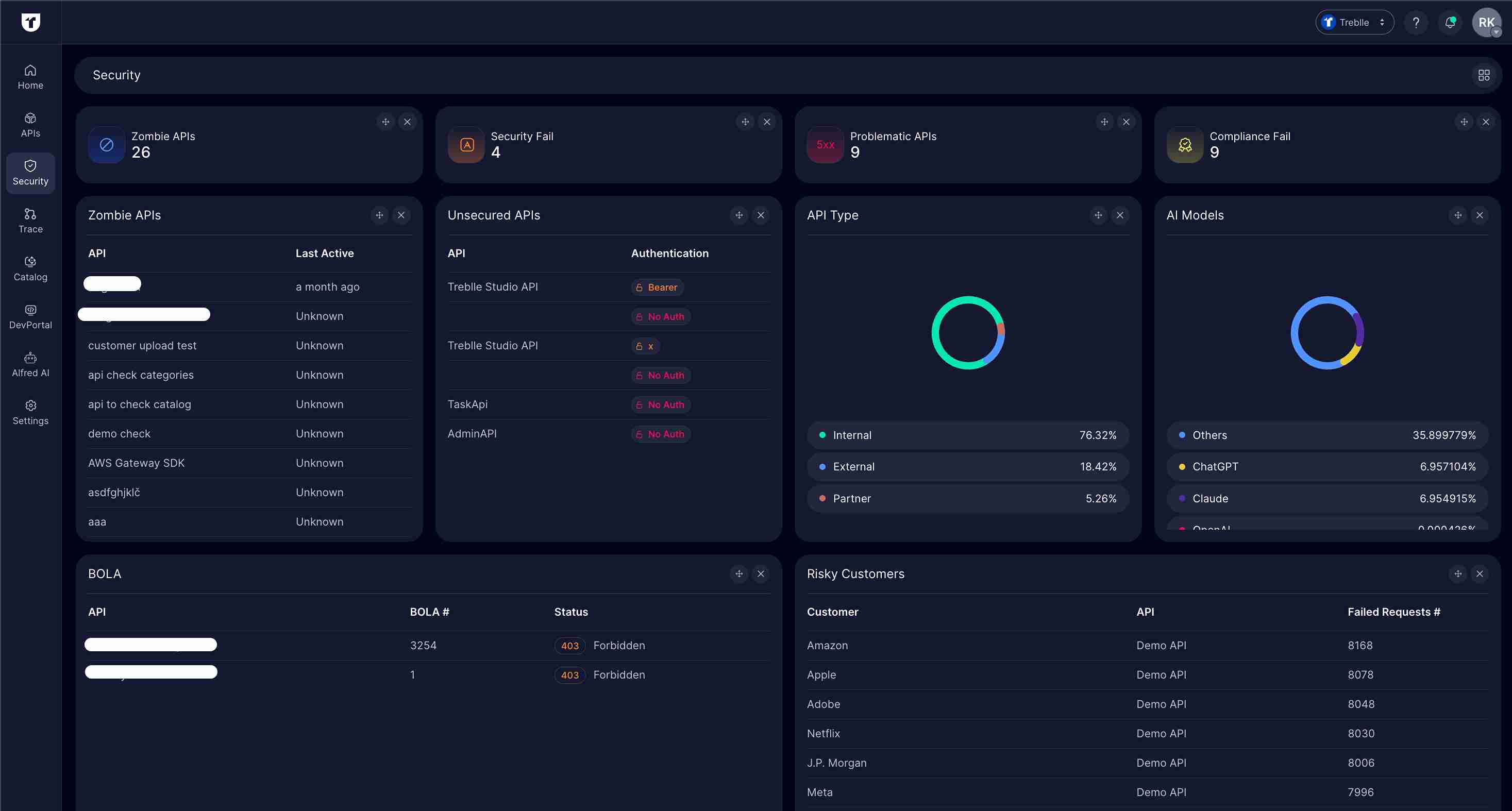Select Security in the sidebar
This screenshot has width=1512, height=811.
(x=30, y=173)
